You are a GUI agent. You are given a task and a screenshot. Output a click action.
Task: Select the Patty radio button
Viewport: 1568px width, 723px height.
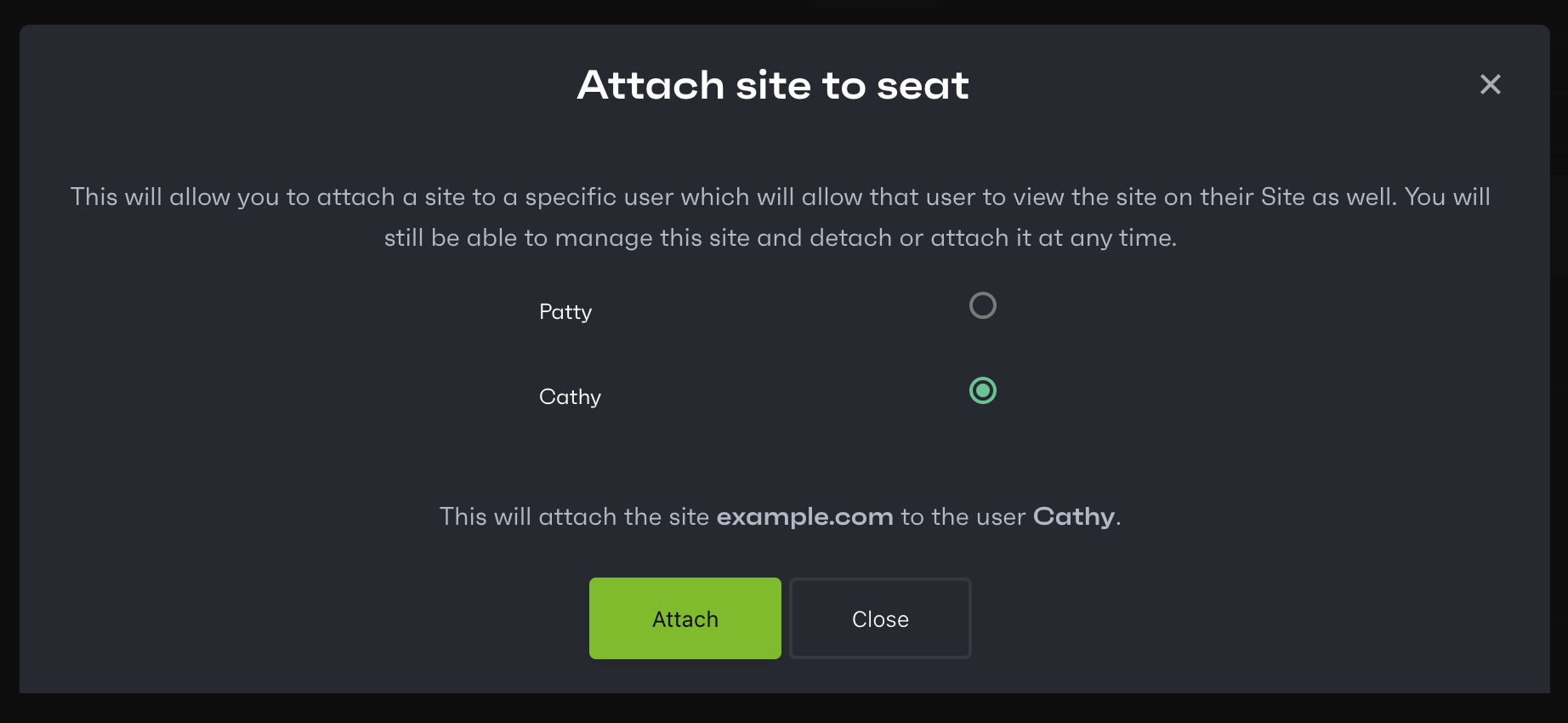(983, 305)
